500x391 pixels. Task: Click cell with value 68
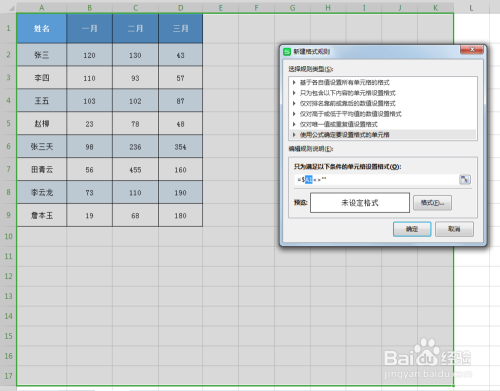point(136,215)
